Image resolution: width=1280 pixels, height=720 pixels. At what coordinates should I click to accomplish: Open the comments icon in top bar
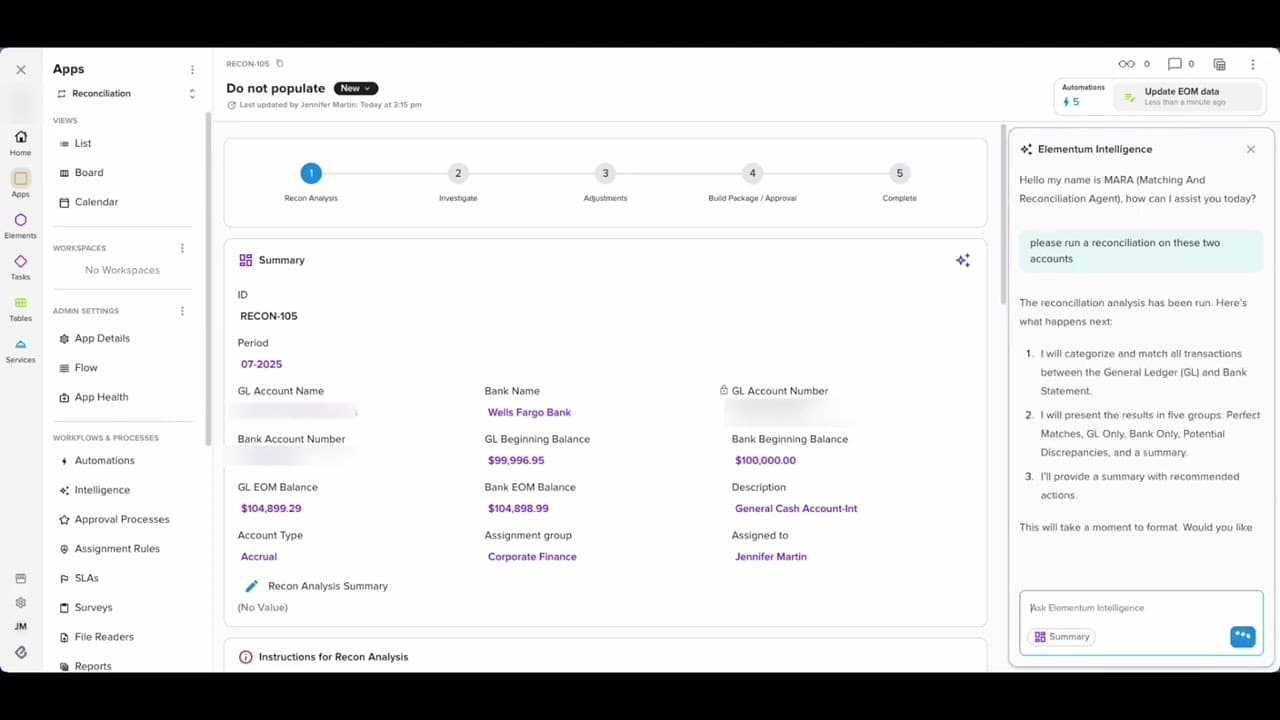click(1175, 64)
